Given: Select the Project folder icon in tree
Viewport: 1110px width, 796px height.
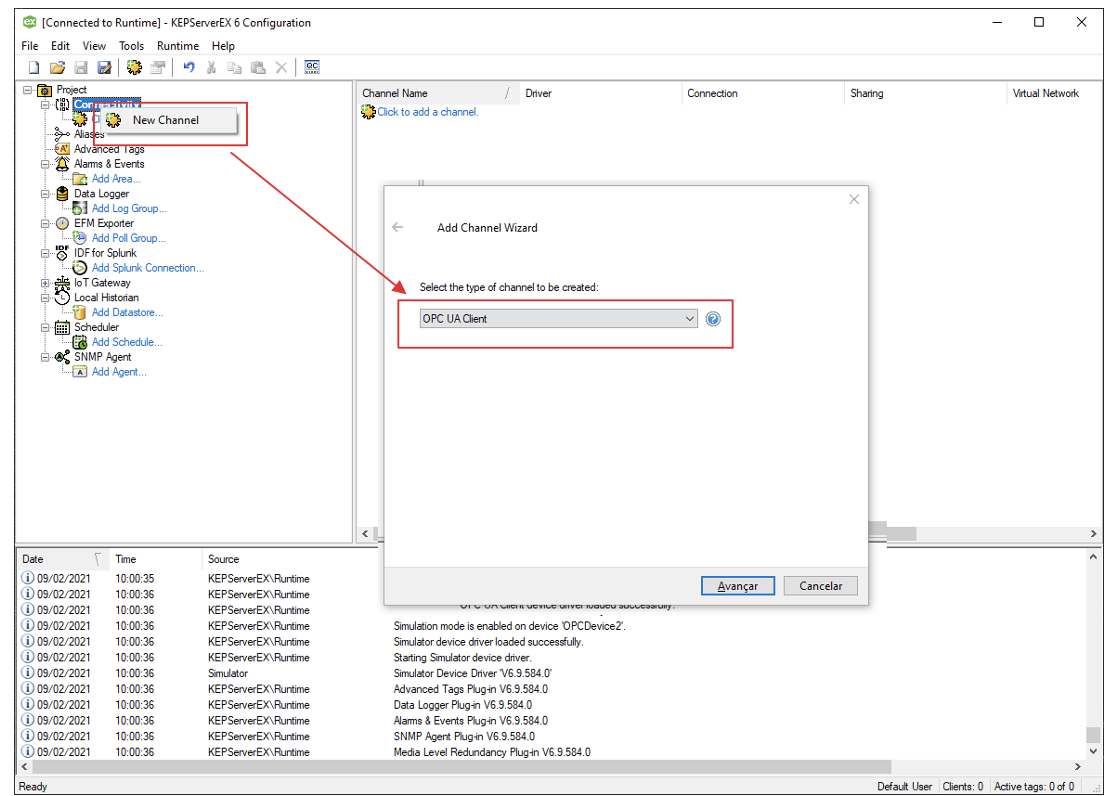Looking at the screenshot, I should click(x=45, y=90).
